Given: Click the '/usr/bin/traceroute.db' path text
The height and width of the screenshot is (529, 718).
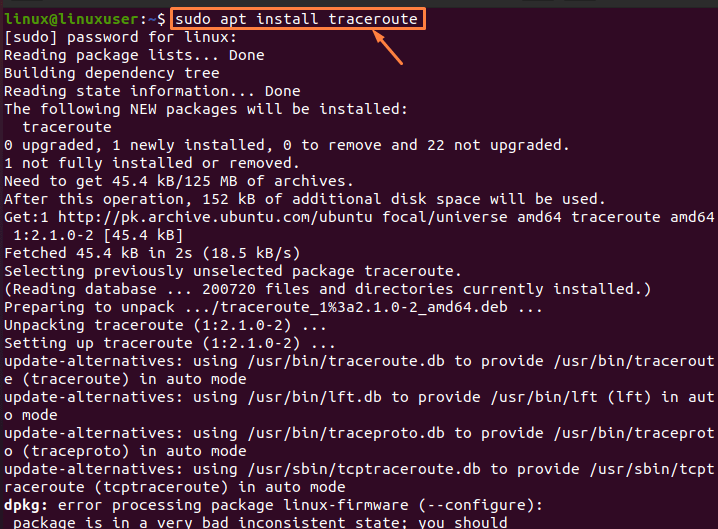Looking at the screenshot, I should click(x=346, y=361).
